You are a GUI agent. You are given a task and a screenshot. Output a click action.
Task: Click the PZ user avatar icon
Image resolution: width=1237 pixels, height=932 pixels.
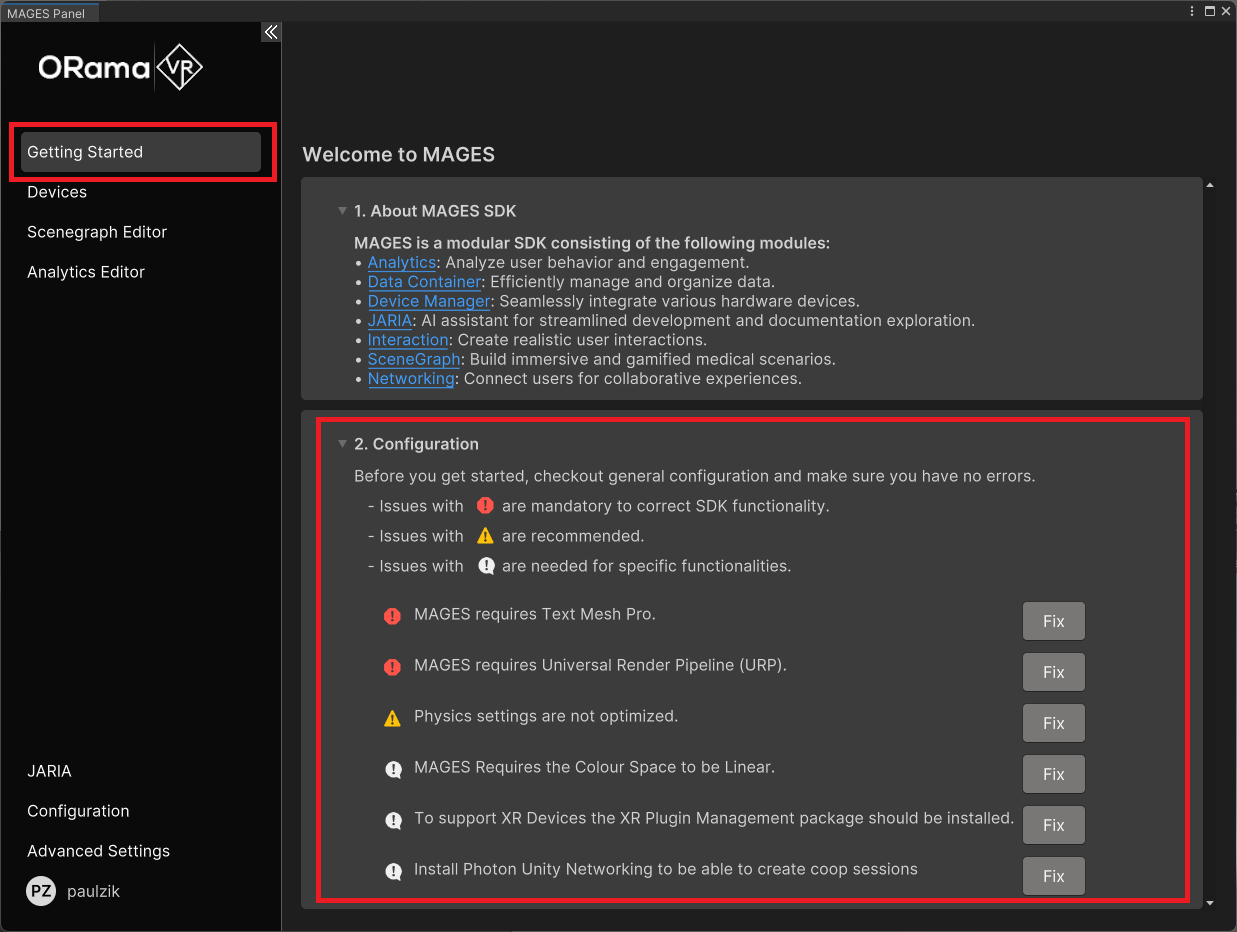click(41, 891)
